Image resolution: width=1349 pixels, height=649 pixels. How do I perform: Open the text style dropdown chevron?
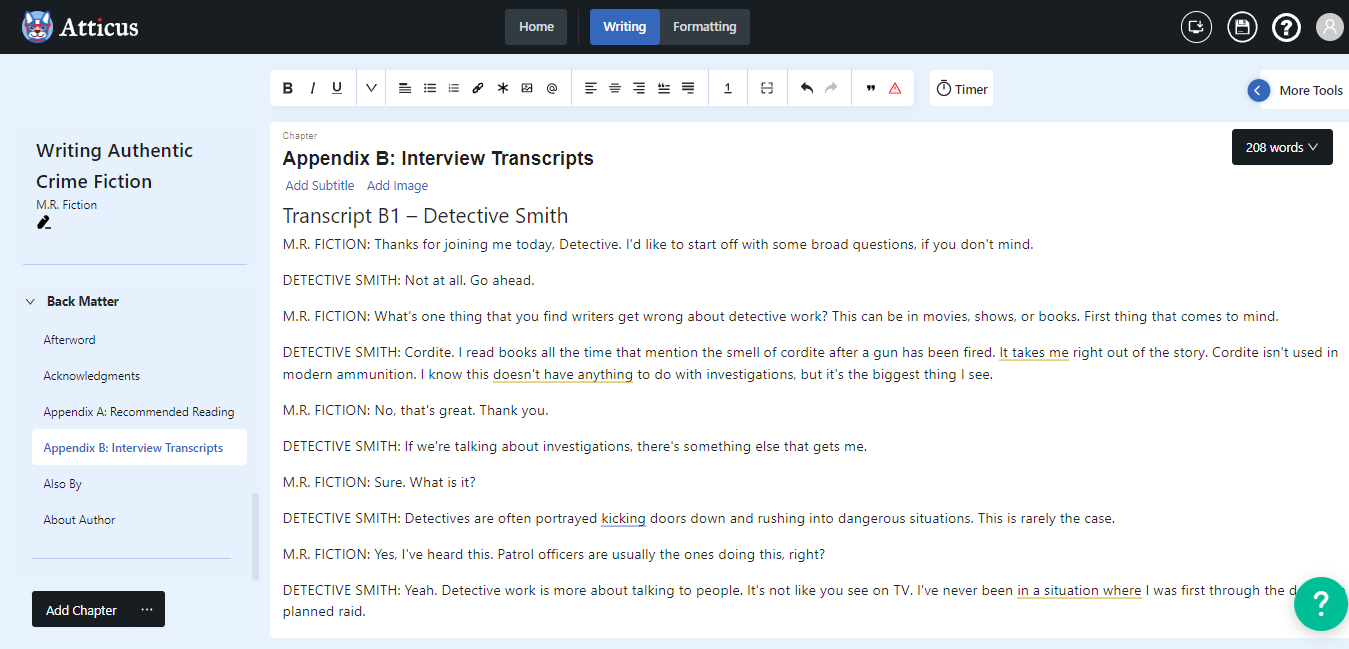coord(371,89)
